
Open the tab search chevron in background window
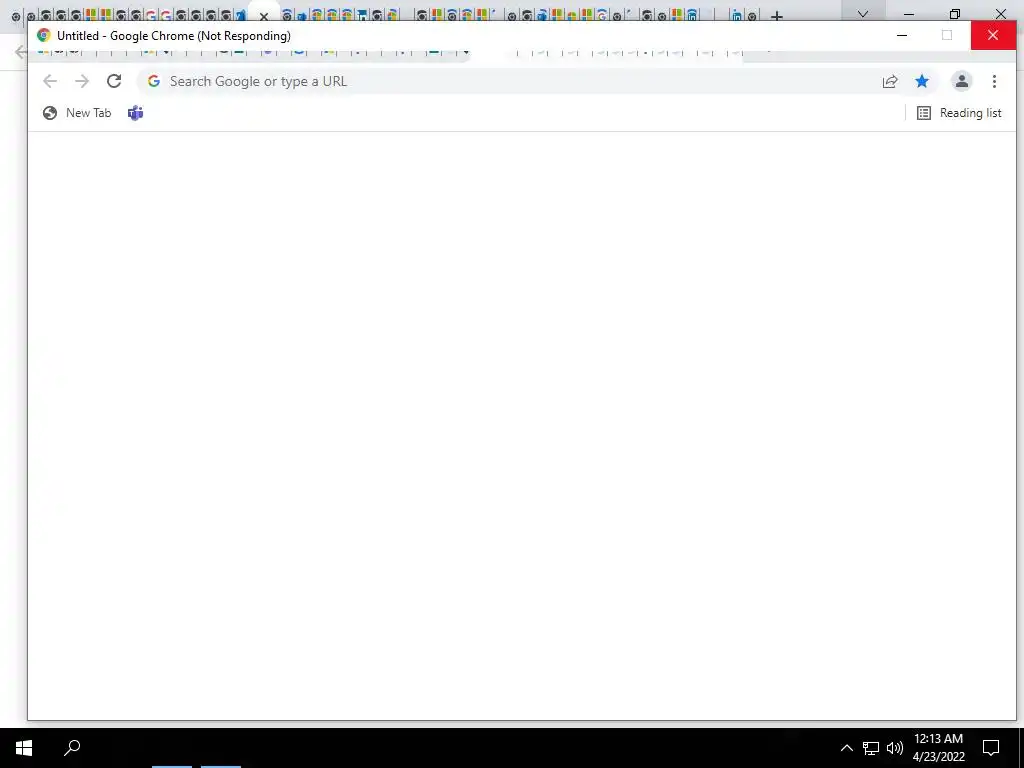coord(863,14)
